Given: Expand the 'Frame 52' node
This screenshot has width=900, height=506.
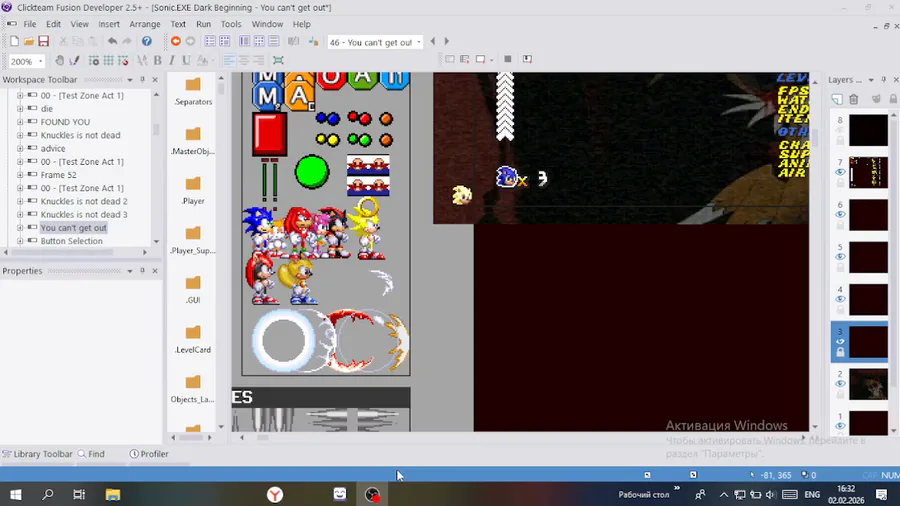Looking at the screenshot, I should pos(20,174).
